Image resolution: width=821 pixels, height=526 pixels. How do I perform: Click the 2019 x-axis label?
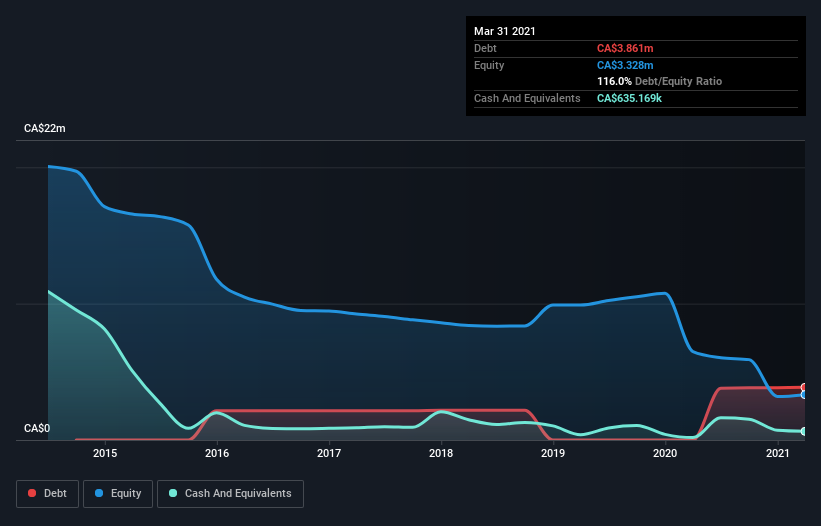pyautogui.click(x=553, y=453)
